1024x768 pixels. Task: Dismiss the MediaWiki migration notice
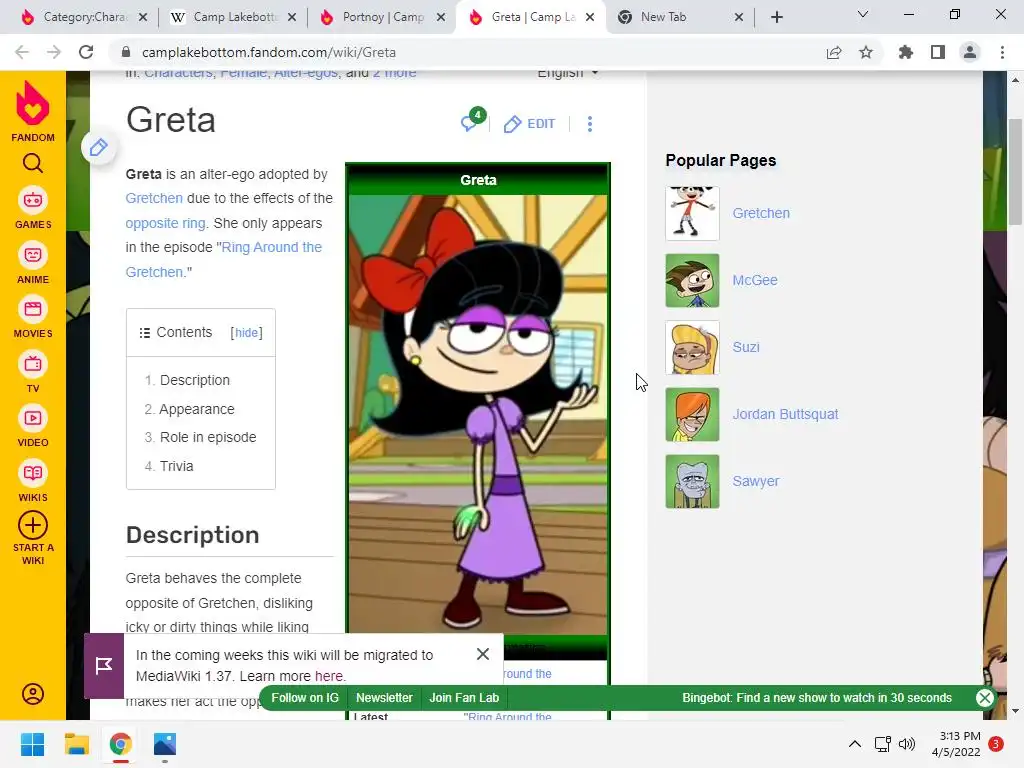click(x=483, y=654)
